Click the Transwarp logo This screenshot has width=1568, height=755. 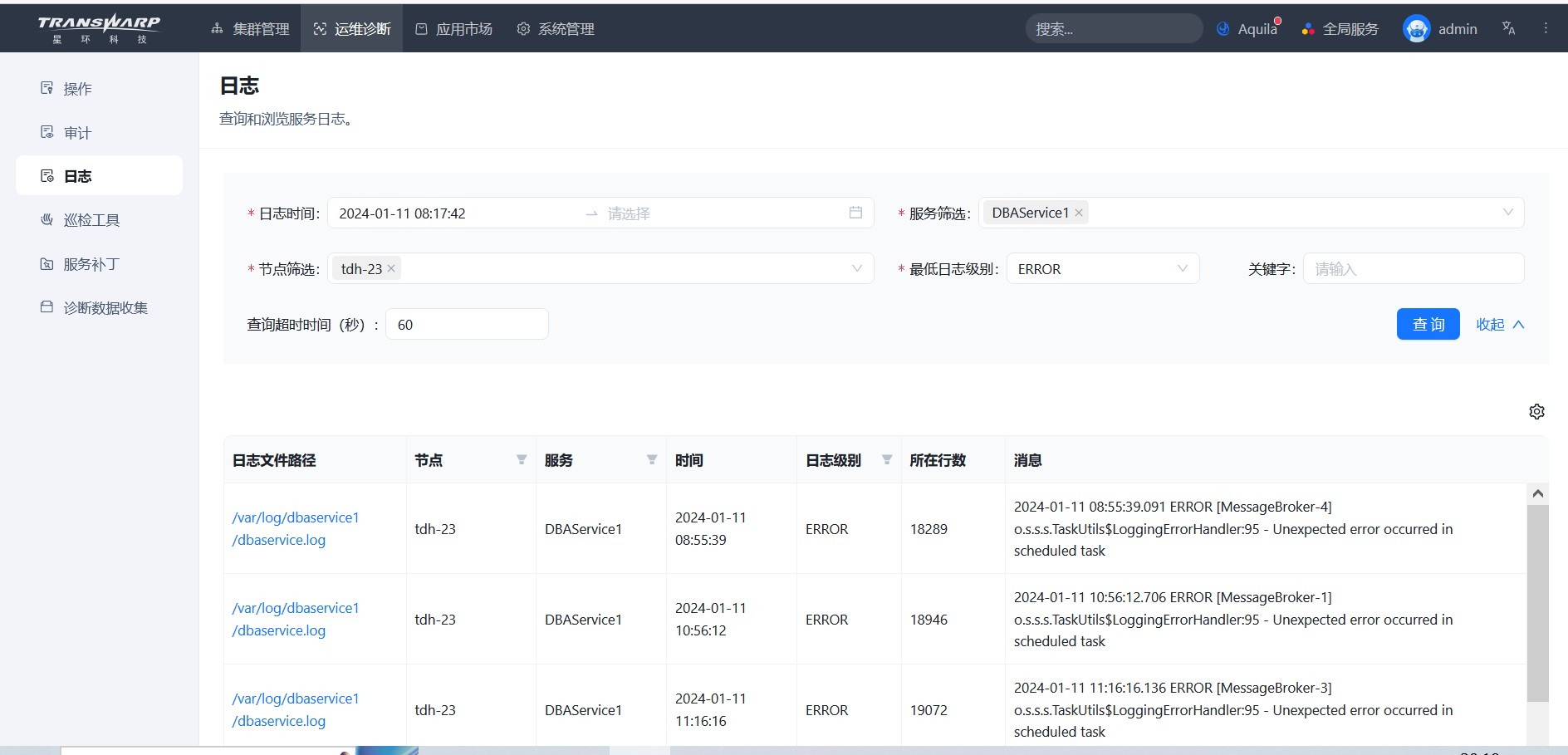[x=99, y=28]
